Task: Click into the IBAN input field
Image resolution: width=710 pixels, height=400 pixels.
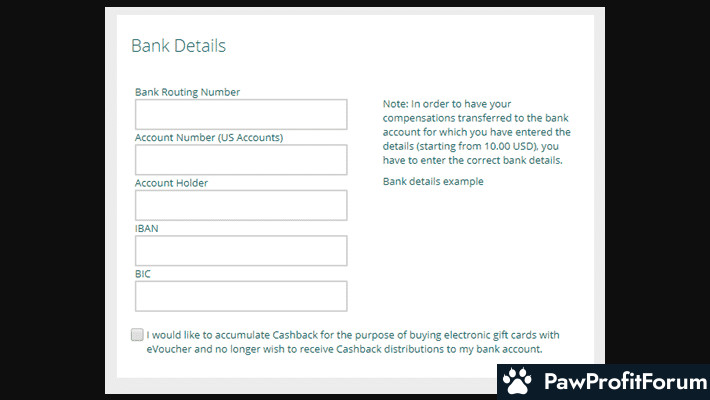Action: pyautogui.click(x=241, y=251)
